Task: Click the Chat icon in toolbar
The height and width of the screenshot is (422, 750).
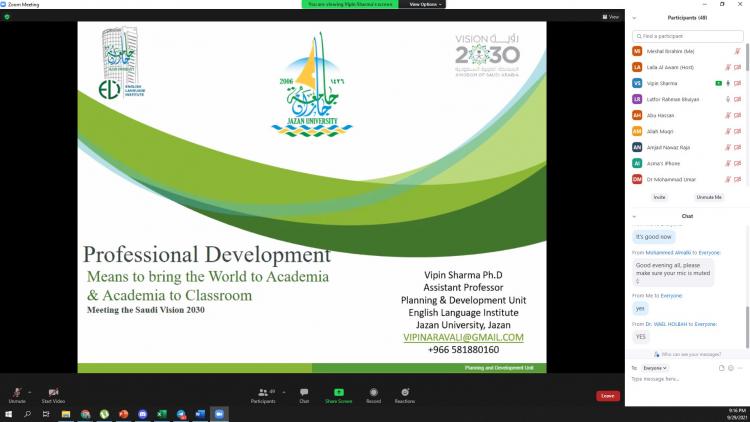Action: [304, 393]
